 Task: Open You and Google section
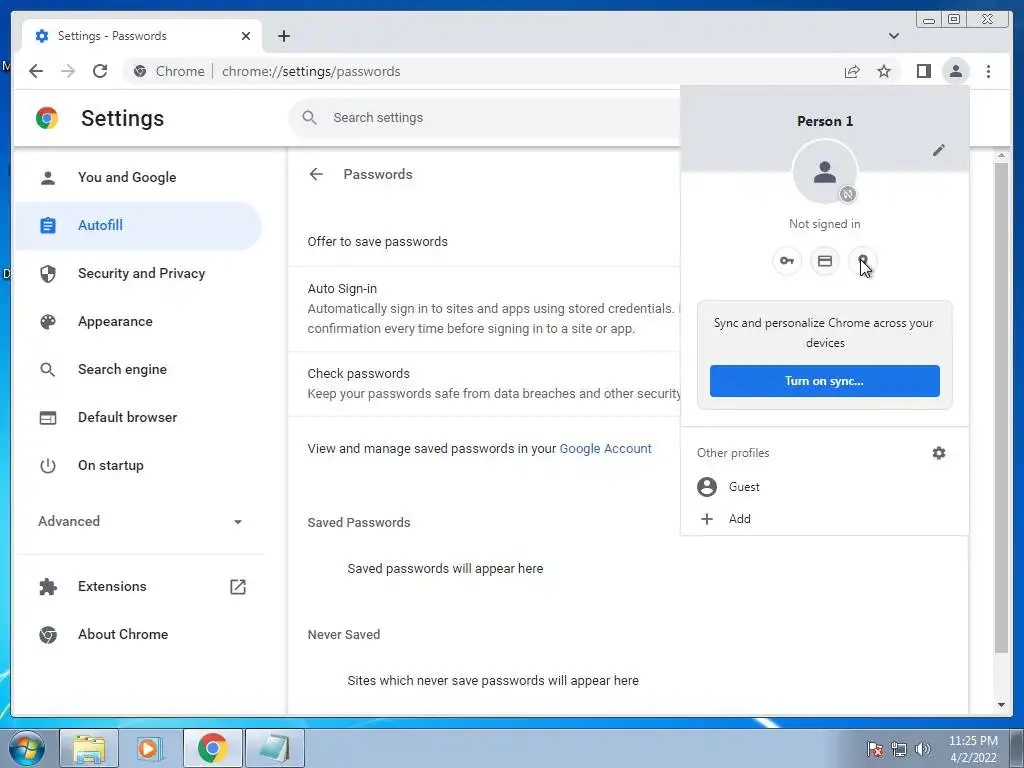click(x=138, y=178)
